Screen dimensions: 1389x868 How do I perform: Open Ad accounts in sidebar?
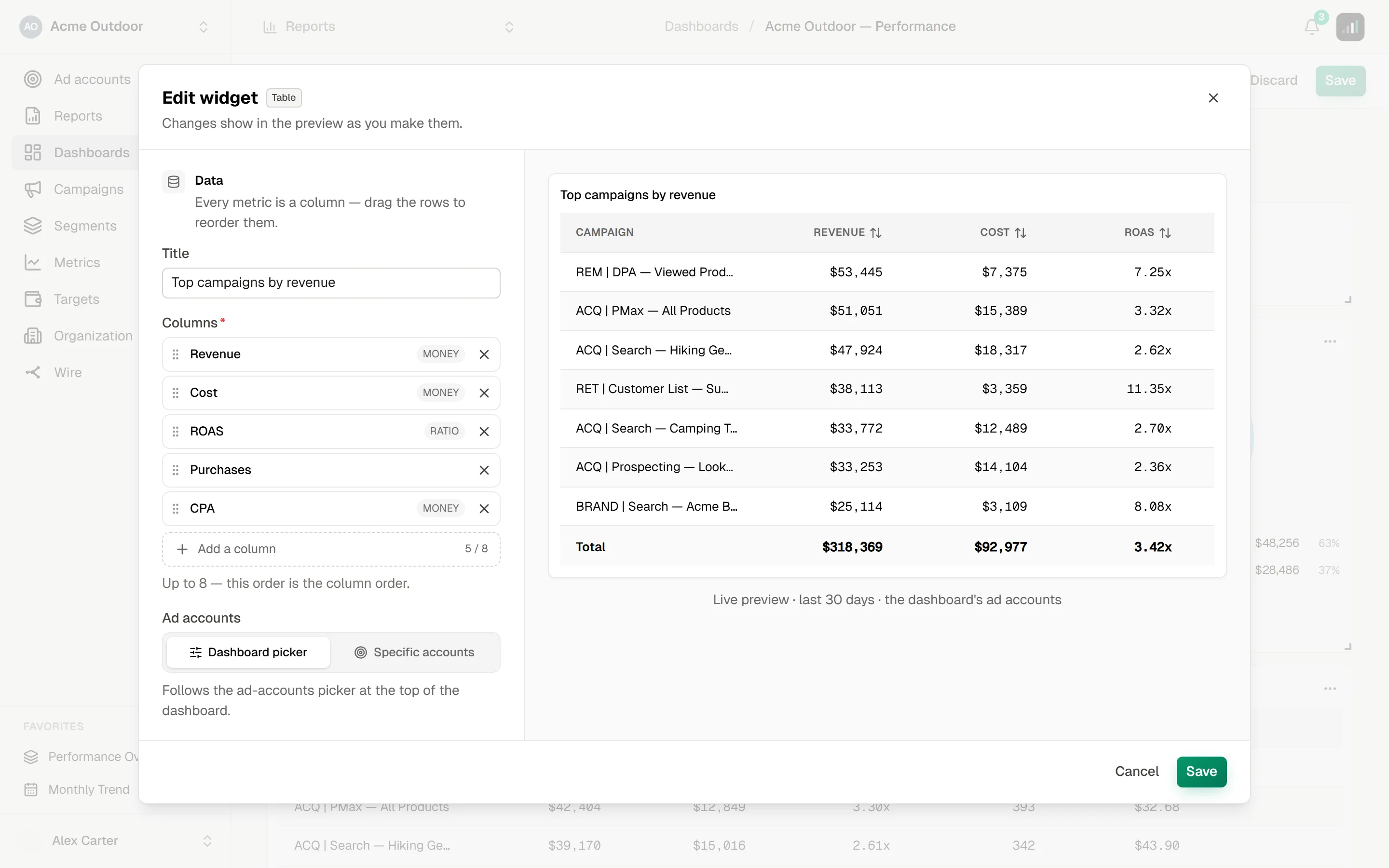click(77, 79)
